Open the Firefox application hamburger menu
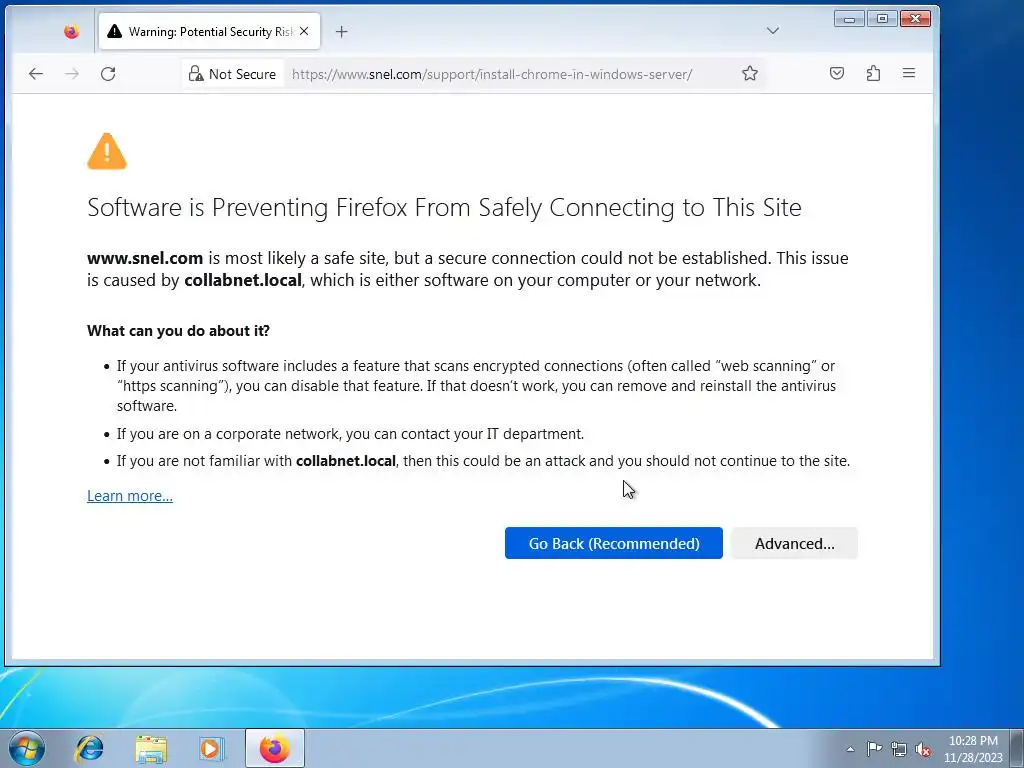Viewport: 1024px width, 768px height. [x=909, y=73]
